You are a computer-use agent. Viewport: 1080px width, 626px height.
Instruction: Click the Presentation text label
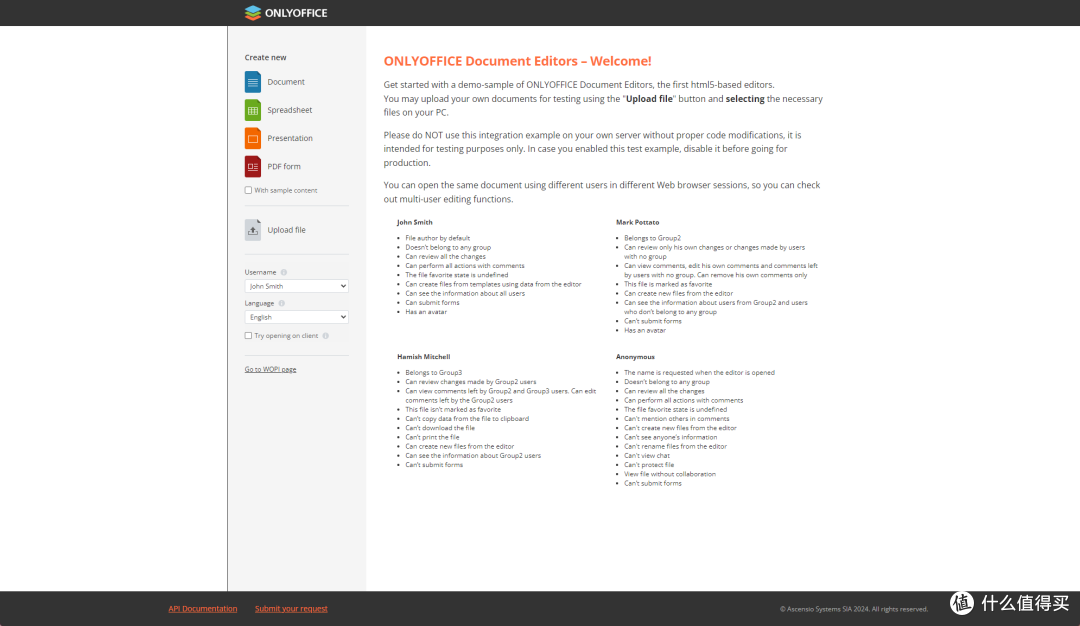290,138
